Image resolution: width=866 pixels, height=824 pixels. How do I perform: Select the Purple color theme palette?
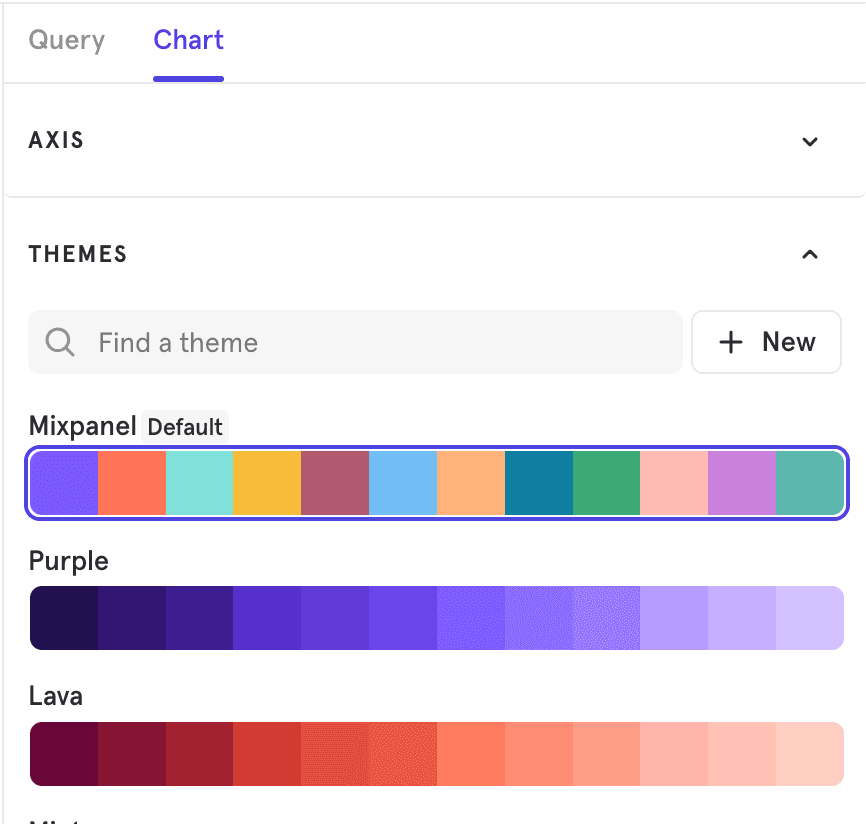435,618
